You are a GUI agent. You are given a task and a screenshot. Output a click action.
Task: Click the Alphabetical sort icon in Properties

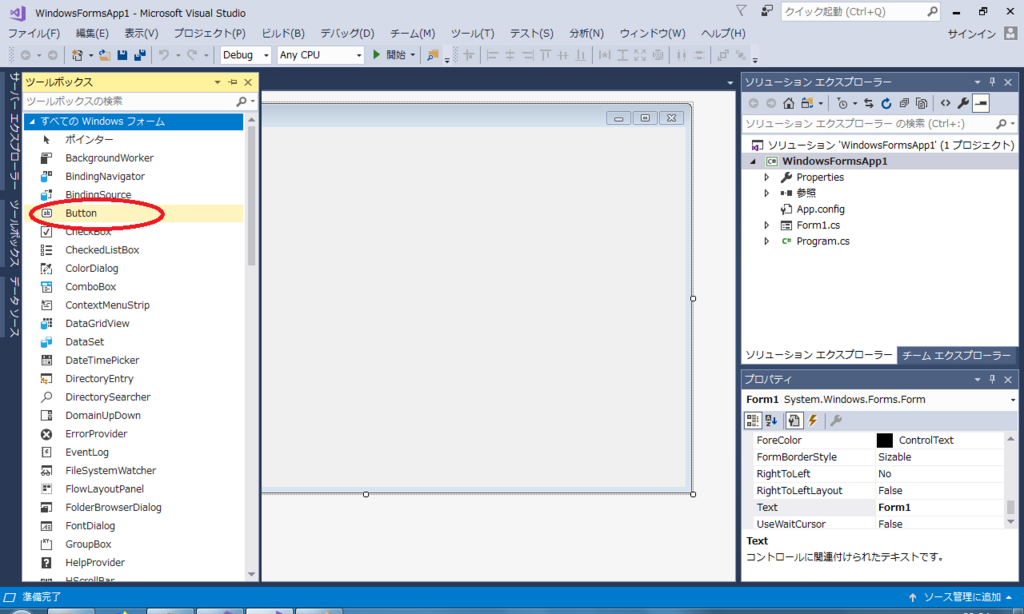pyautogui.click(x=771, y=421)
